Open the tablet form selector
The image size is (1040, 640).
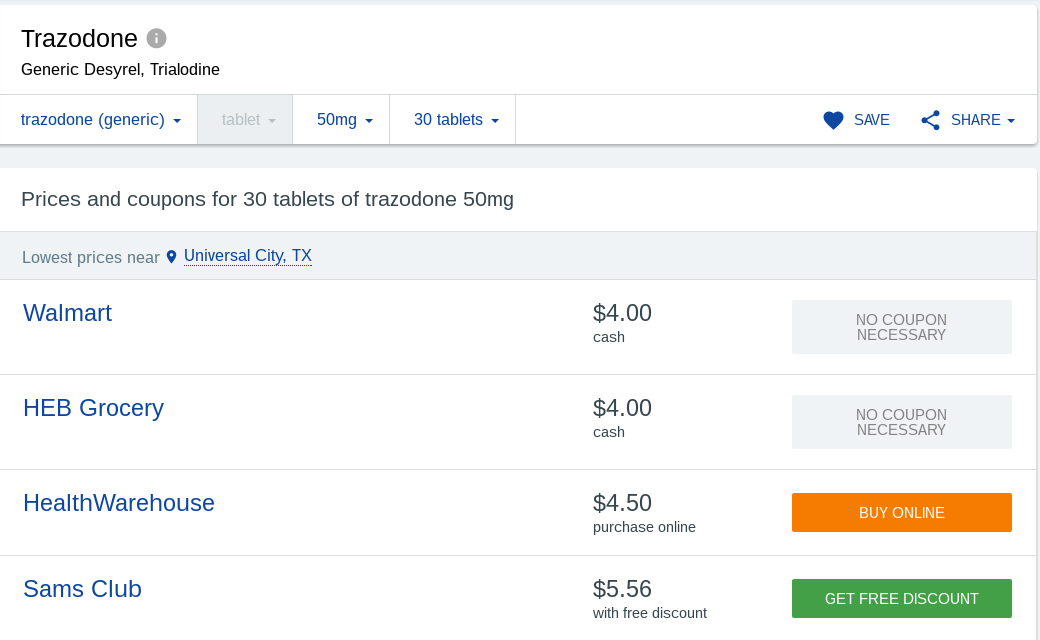pyautogui.click(x=244, y=119)
